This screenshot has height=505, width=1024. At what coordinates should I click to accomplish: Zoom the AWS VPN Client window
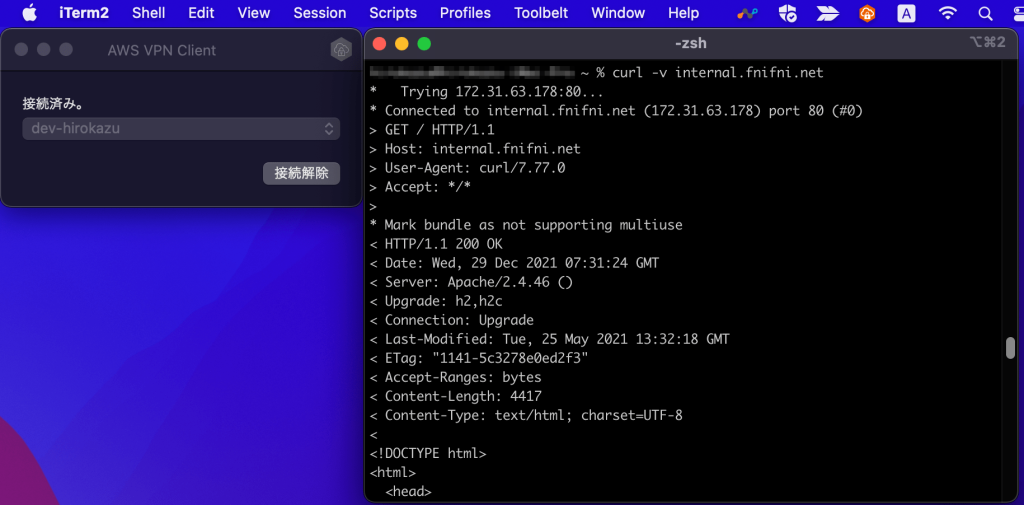pos(66,50)
